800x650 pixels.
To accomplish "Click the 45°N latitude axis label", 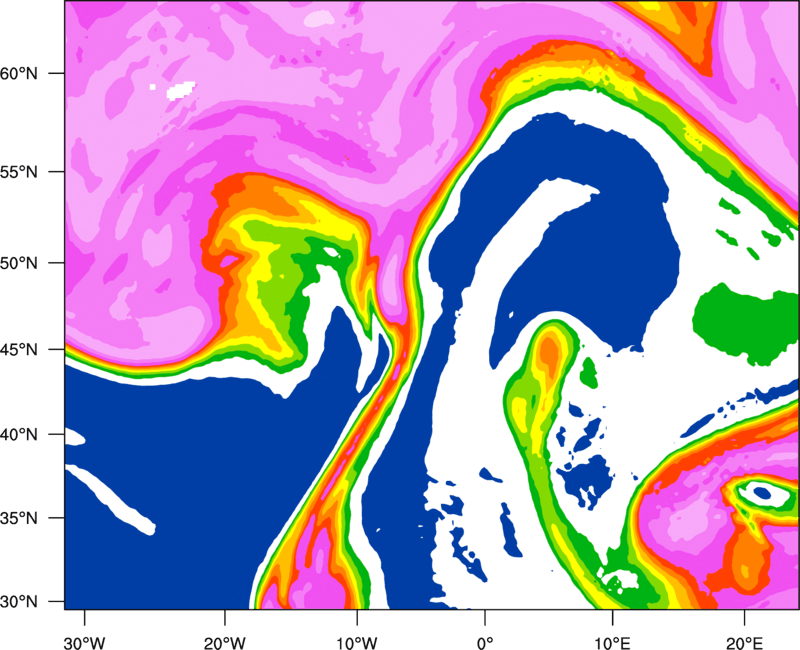I will [x=19, y=350].
